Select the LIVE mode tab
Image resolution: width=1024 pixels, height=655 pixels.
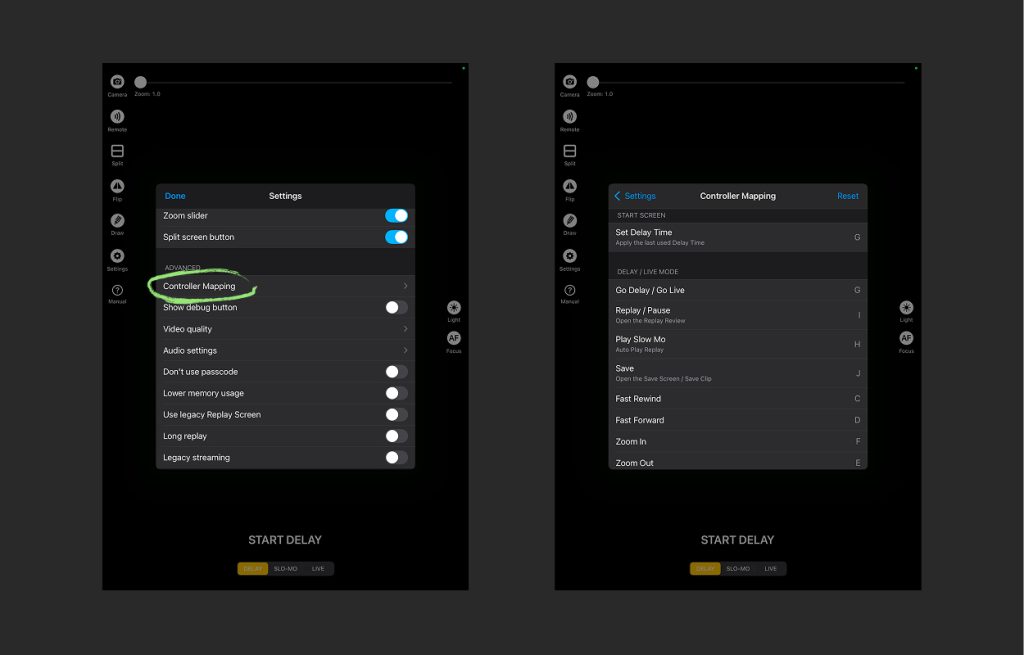coord(316,568)
